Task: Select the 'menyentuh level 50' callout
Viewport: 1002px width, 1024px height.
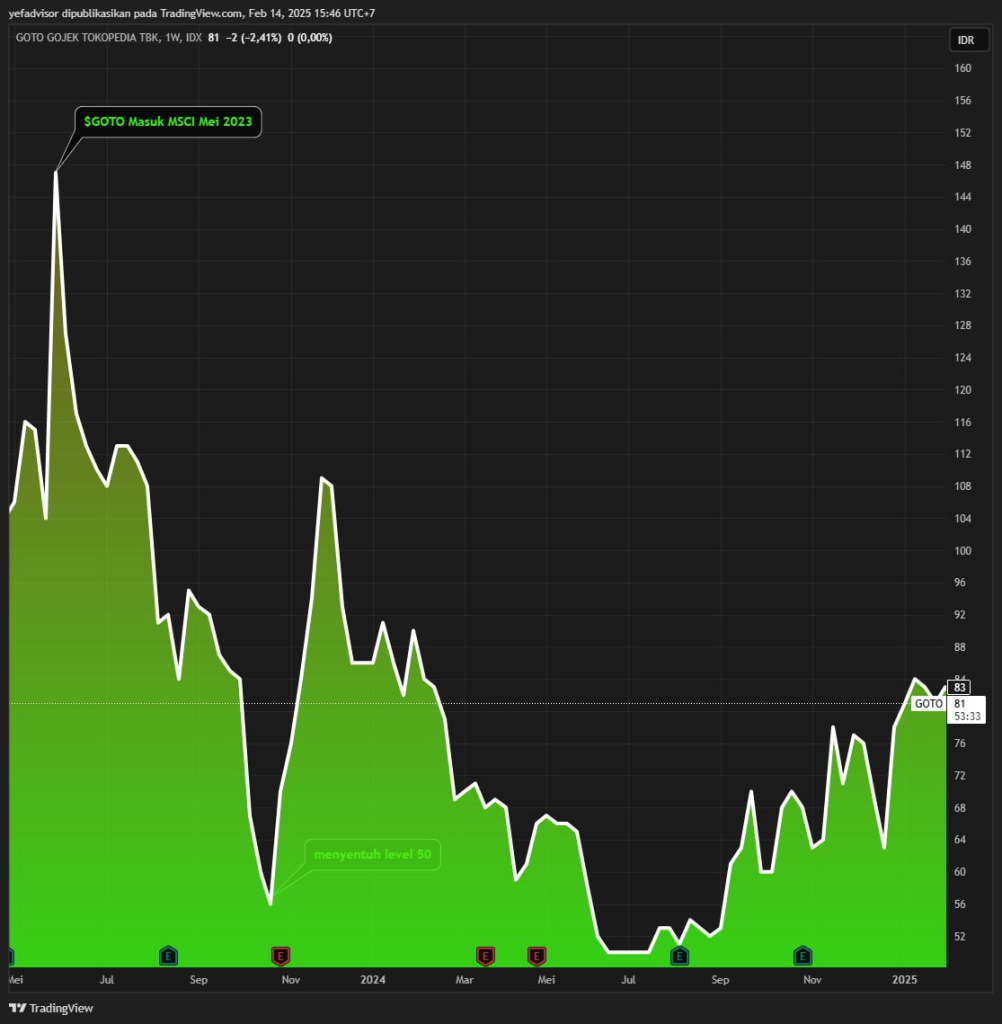Action: click(x=372, y=854)
